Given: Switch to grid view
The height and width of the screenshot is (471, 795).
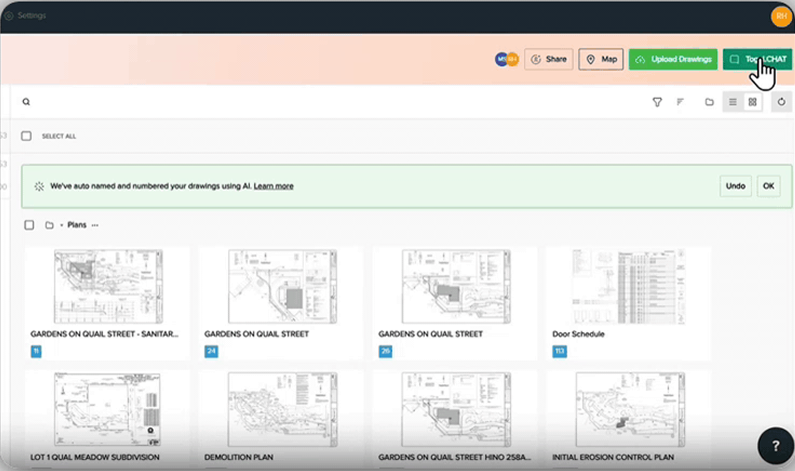Looking at the screenshot, I should tap(752, 102).
